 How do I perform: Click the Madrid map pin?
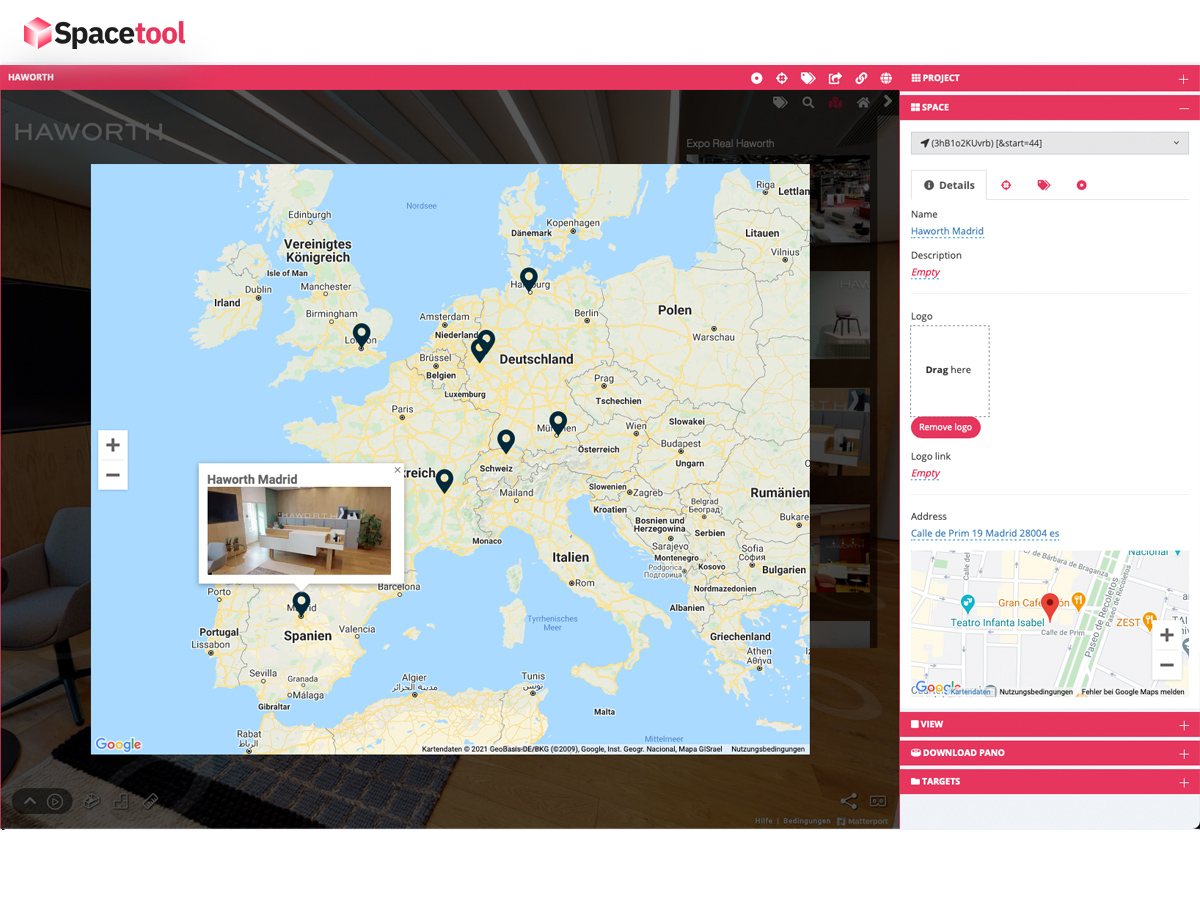[301, 603]
